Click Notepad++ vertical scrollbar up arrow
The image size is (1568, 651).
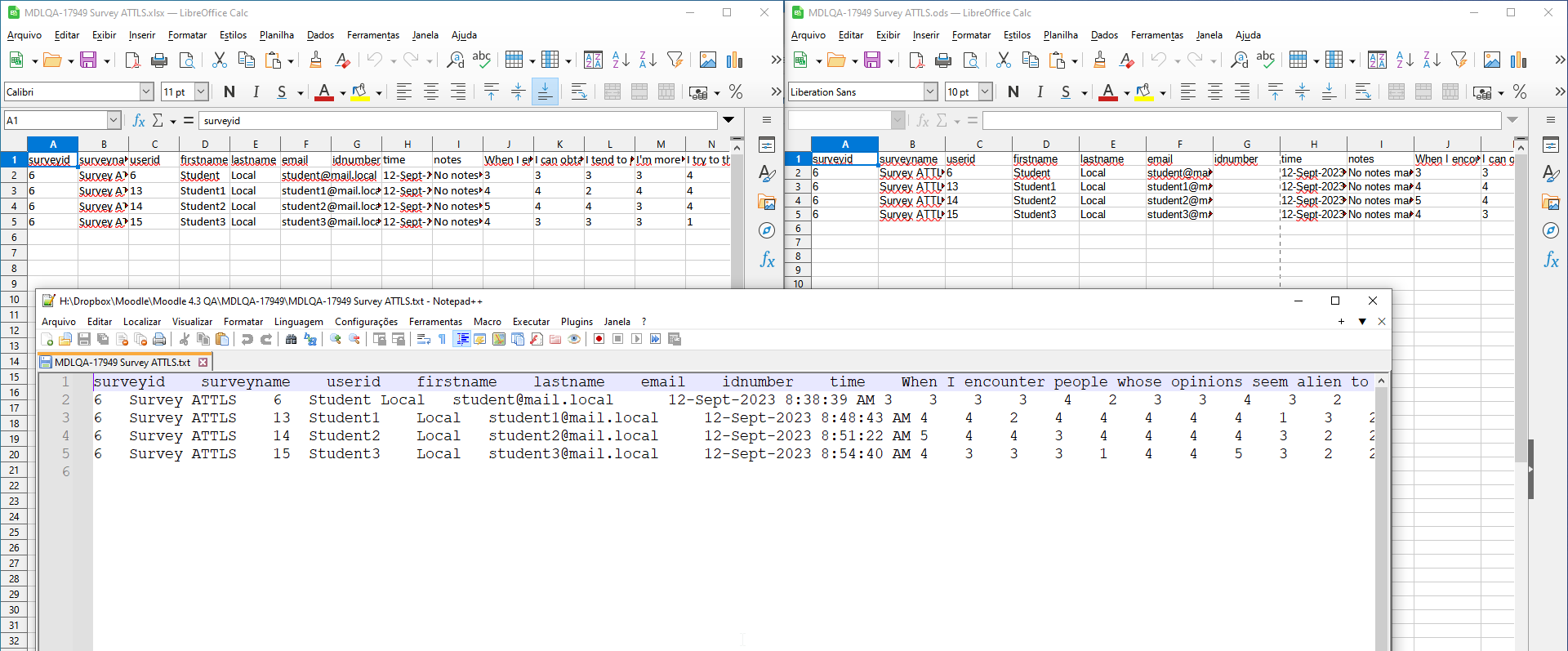(x=1381, y=381)
